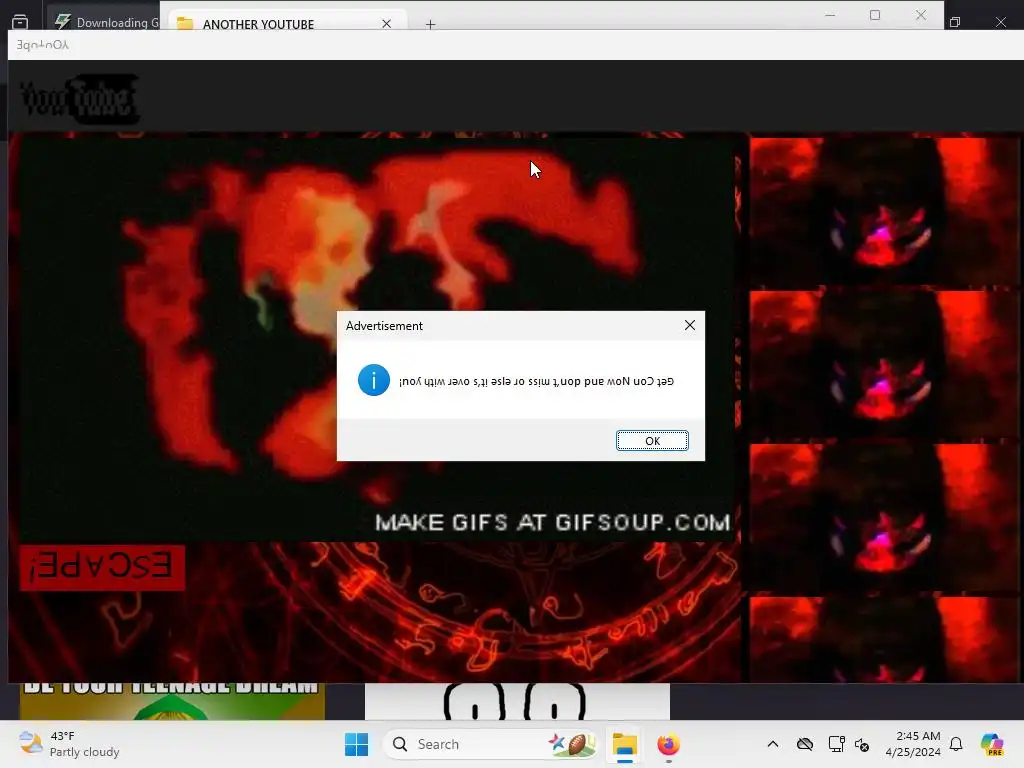Screen dimensions: 1024x768
Task: Click the muted volume tray icon
Action: pos(862,744)
